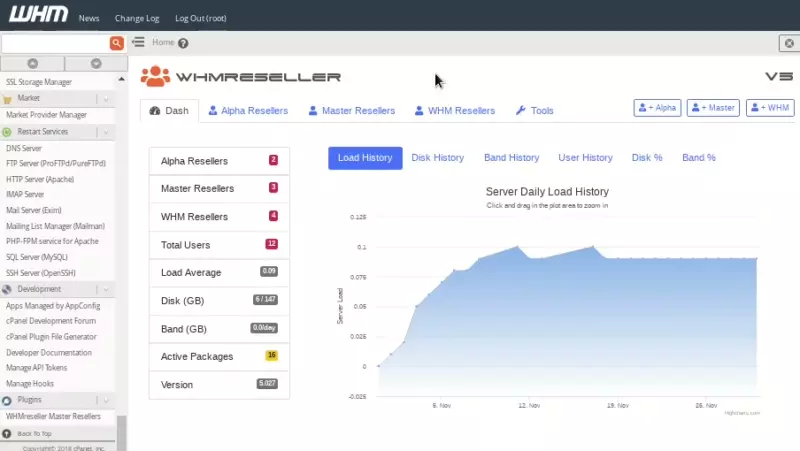Click the Alpha Resellers count badge 2
Screen dimensions: 800x451
coord(273,160)
